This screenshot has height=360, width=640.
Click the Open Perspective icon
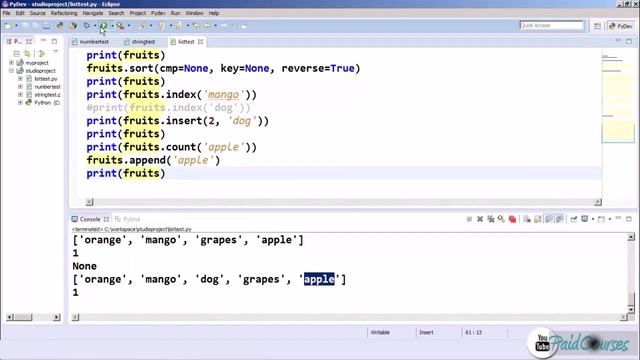point(597,26)
